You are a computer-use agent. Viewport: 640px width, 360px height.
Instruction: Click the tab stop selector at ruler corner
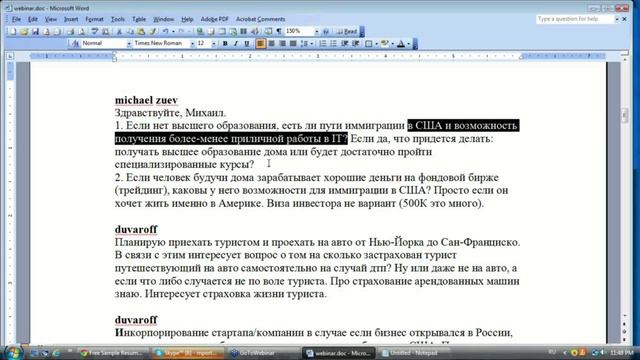(10, 56)
